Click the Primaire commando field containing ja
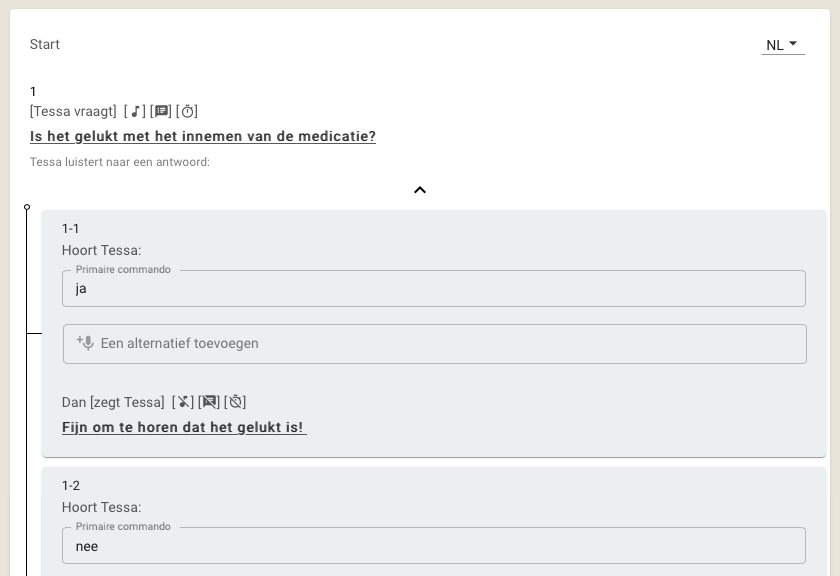 coord(434,289)
